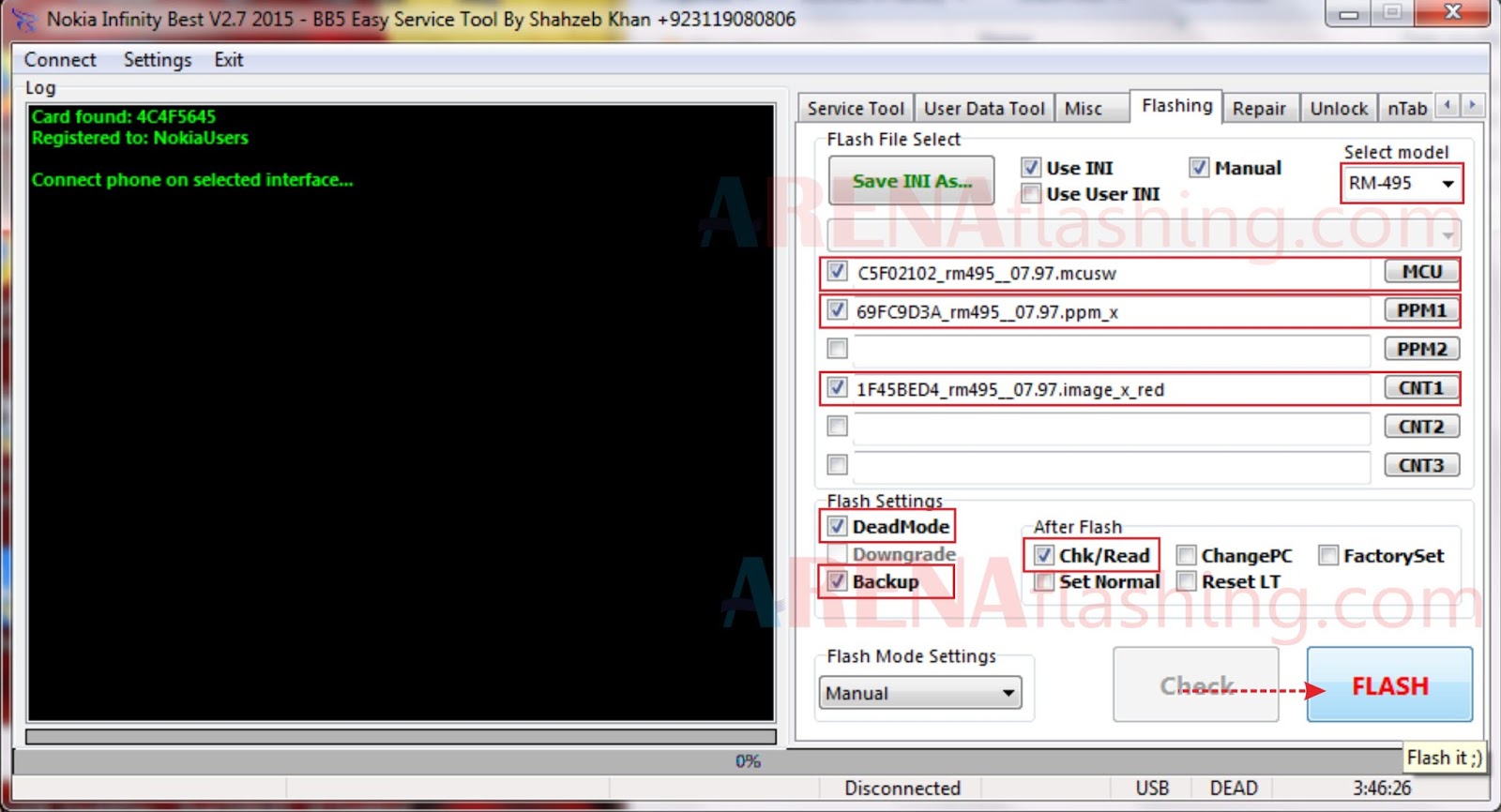
Task: Enable the CNT2 file checkbox
Action: [x=837, y=427]
